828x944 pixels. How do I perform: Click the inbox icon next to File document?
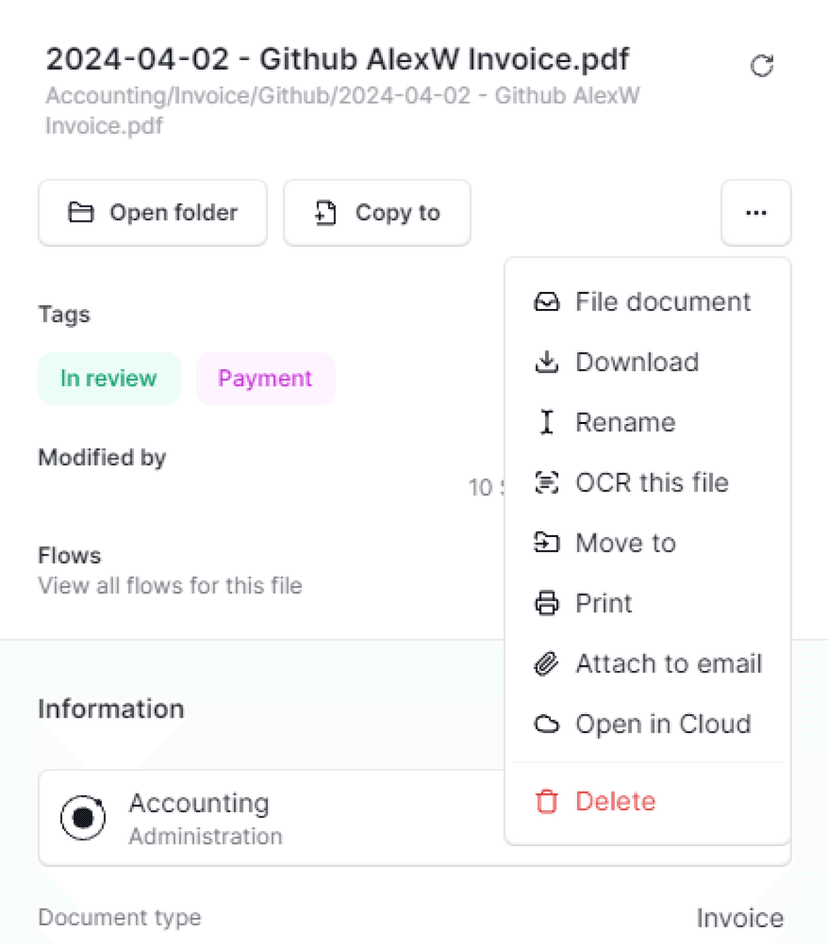click(x=546, y=302)
